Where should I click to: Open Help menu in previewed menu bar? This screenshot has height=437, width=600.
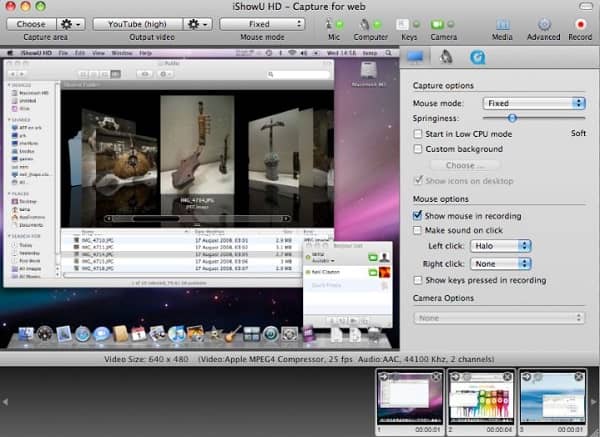pos(145,53)
